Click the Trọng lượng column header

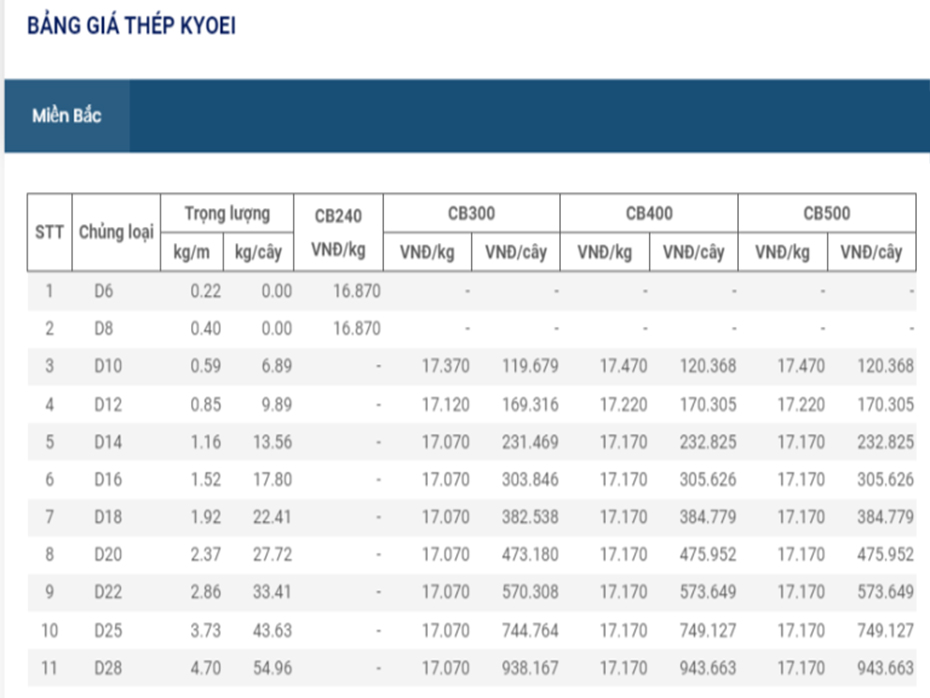pyautogui.click(x=227, y=213)
